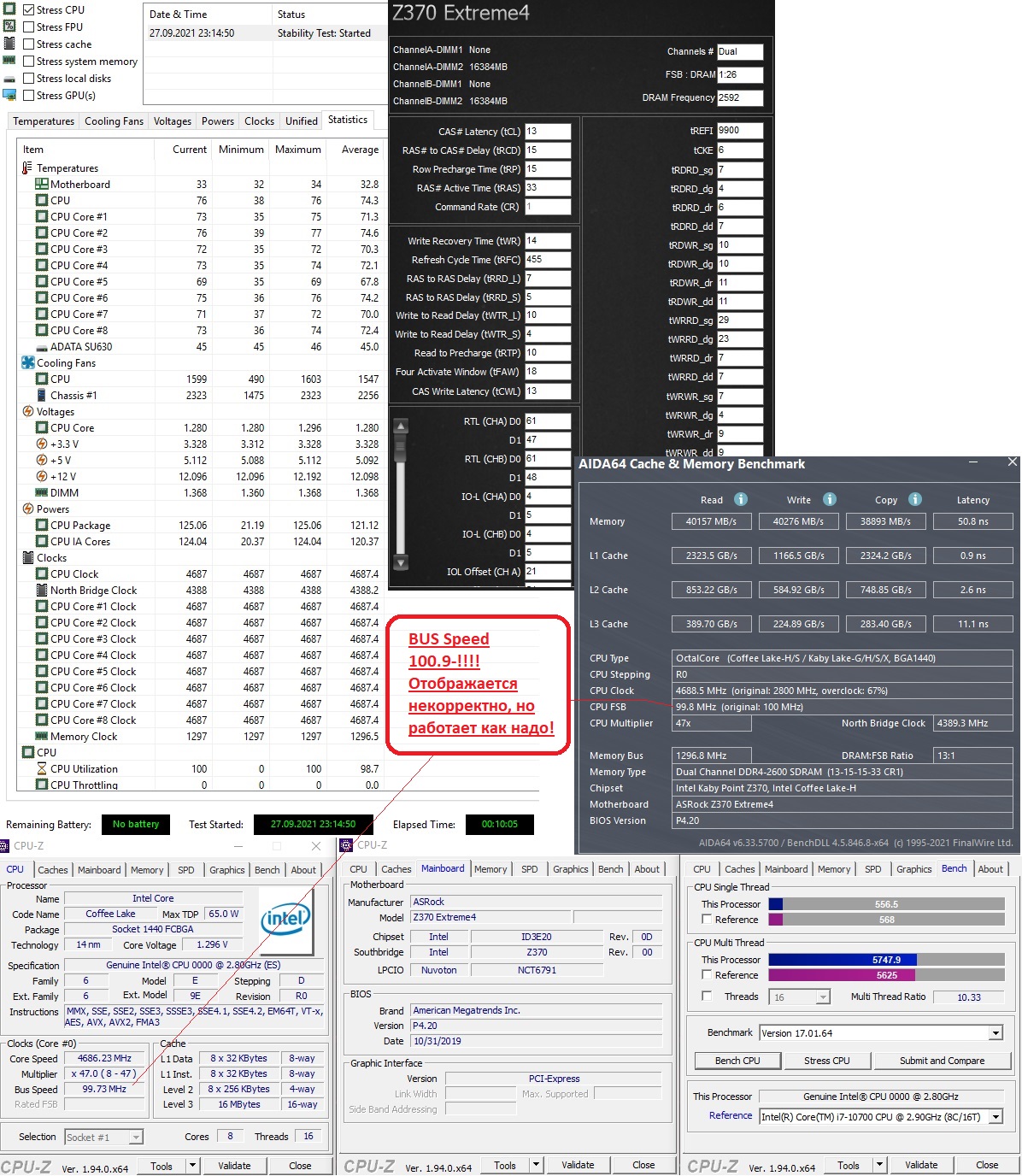This screenshot has width=1022, height=1176.
Task: Check Reference under CPU Multi Thread
Action: tap(707, 974)
